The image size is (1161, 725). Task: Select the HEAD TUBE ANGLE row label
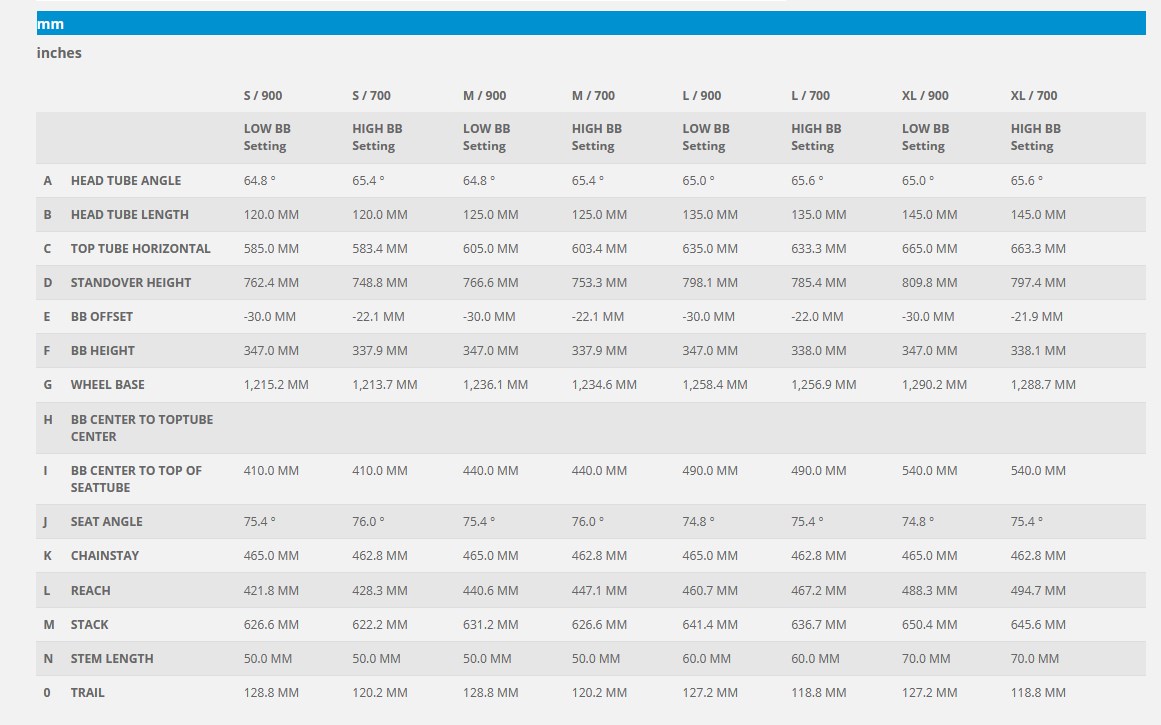tap(126, 181)
